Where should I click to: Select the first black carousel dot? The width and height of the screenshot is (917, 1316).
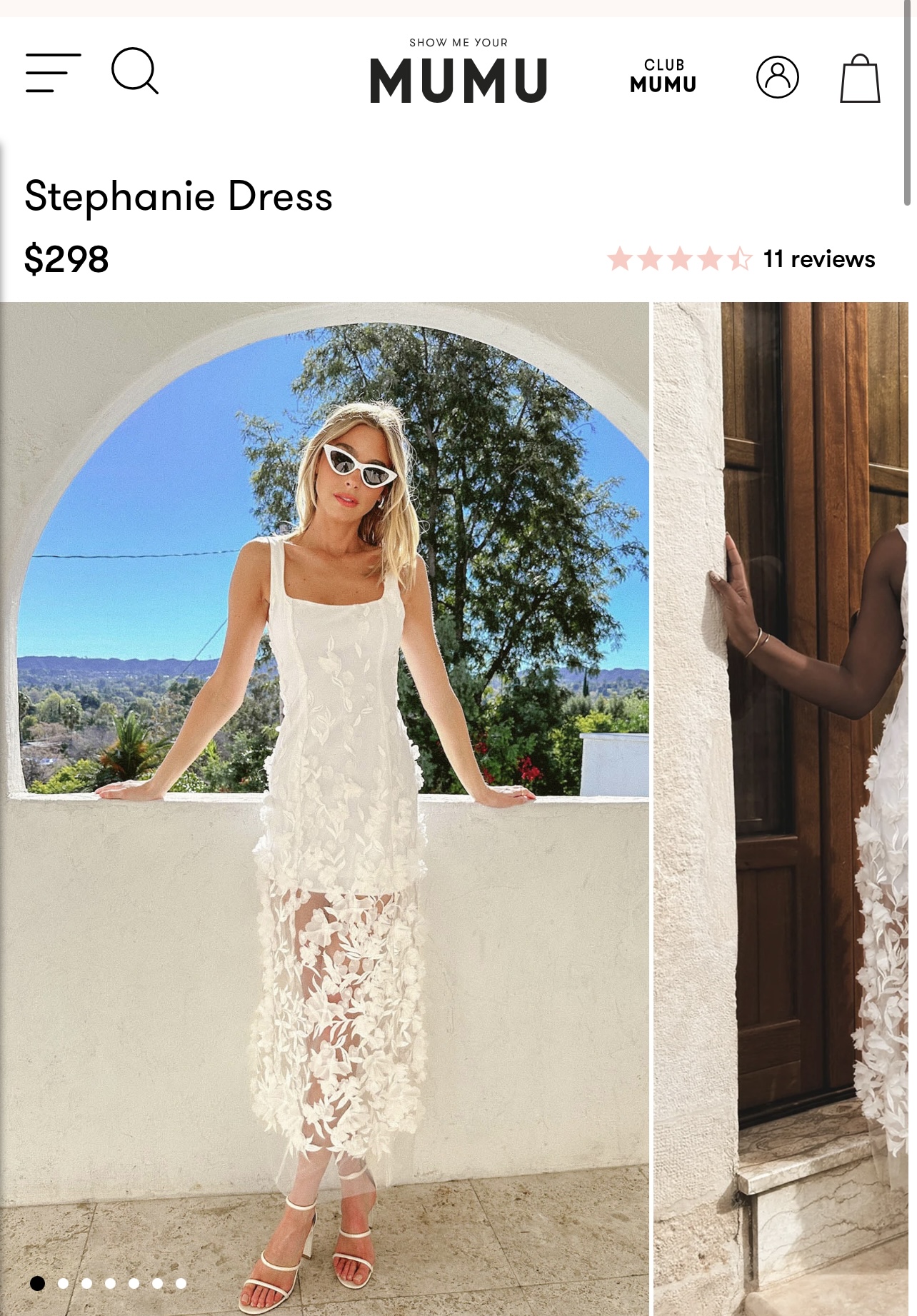coord(38,1283)
